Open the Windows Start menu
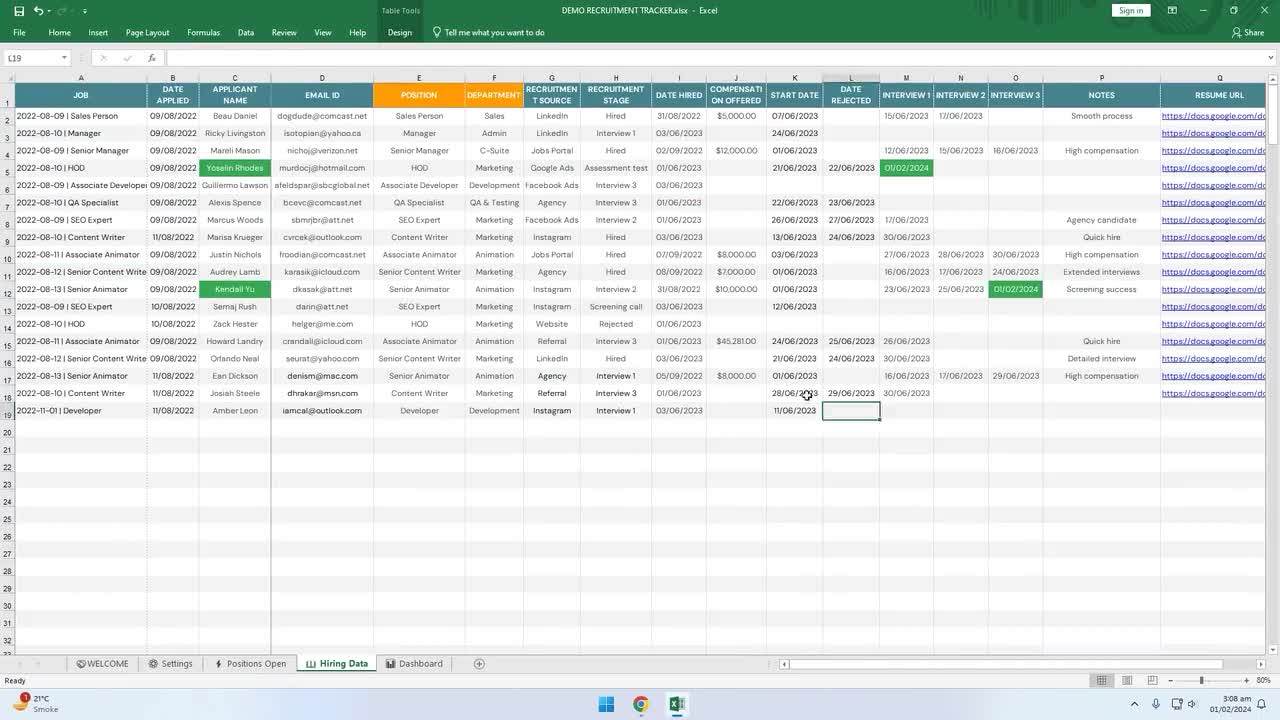The image size is (1280, 720). click(606, 704)
